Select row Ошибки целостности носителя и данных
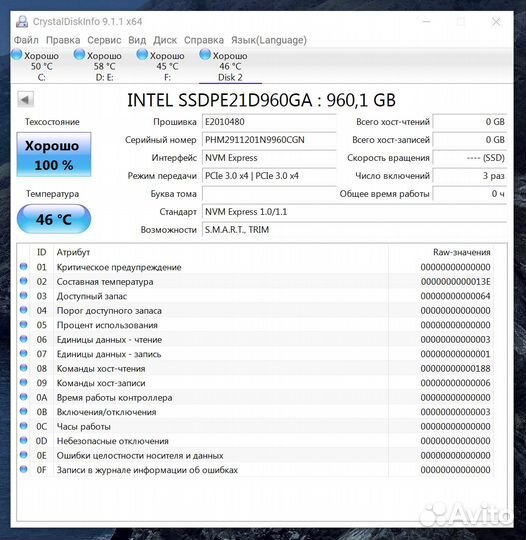Screen dimensions: 526x540 click(x=255, y=455)
